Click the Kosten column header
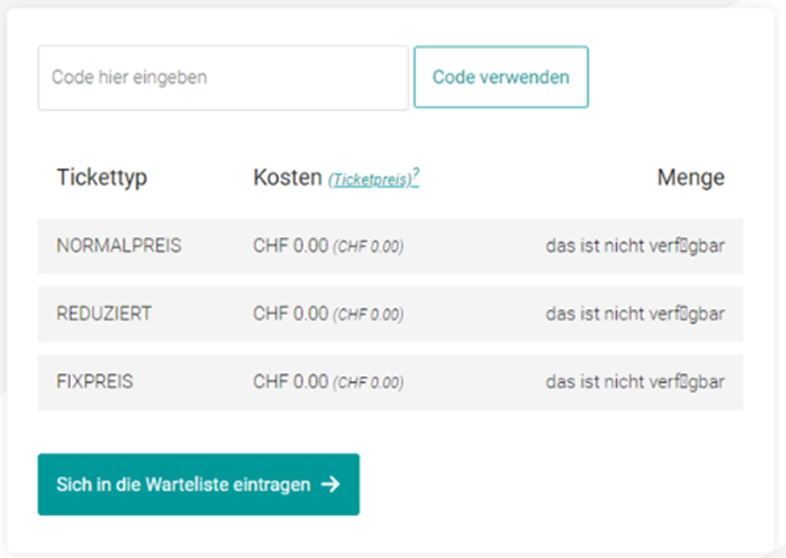Viewport: 786px width, 558px height. click(287, 177)
